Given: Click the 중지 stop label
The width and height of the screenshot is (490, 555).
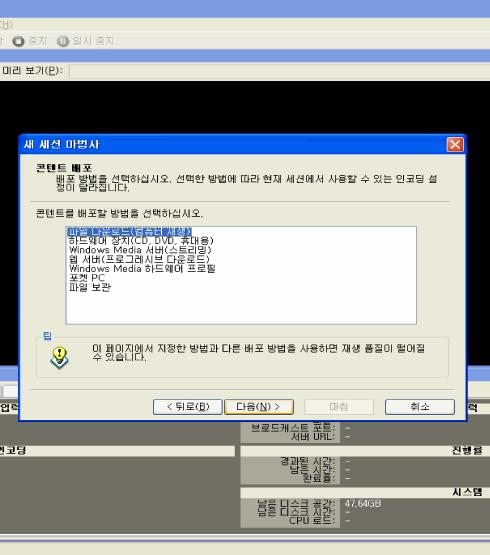Looking at the screenshot, I should pyautogui.click(x=38, y=41).
